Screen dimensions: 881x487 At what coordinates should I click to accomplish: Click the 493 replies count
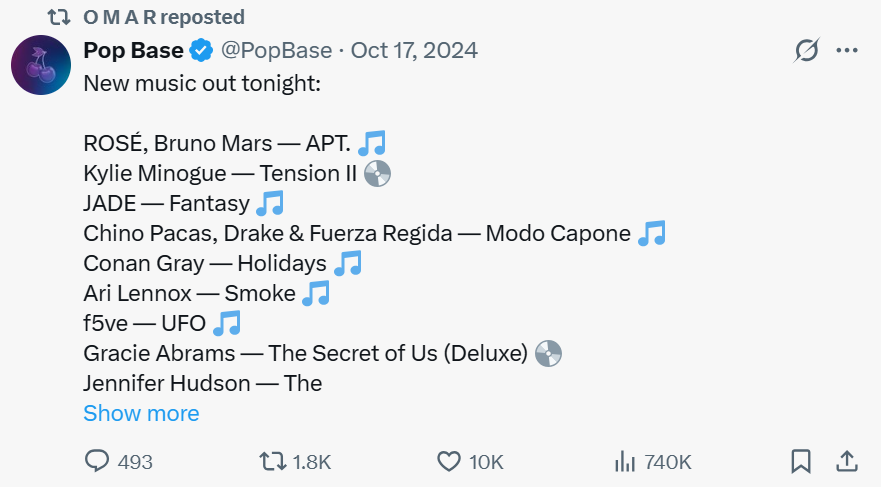coord(135,462)
